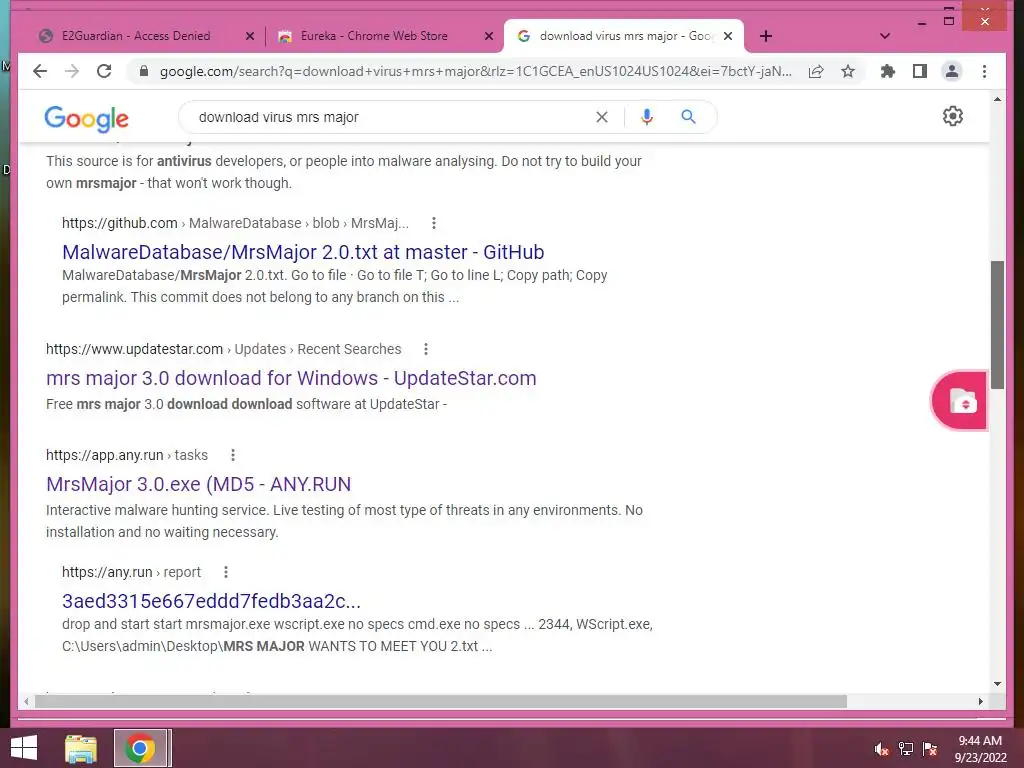Submit search with magnifier icon
The height and width of the screenshot is (768, 1024).
click(x=688, y=117)
